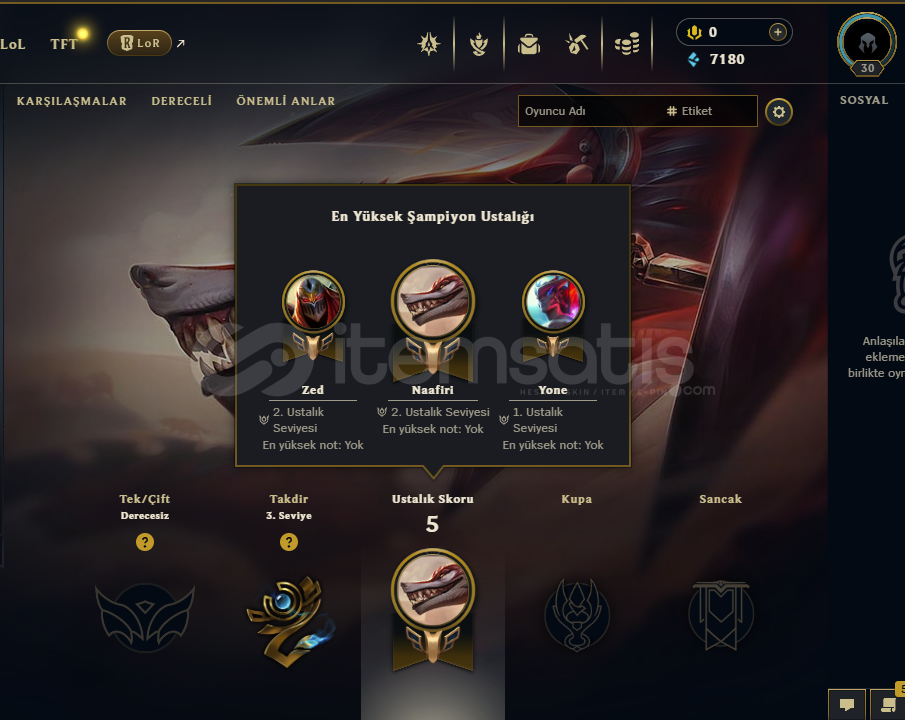Open the Clash icon in top bar
The width and height of the screenshot is (905, 720).
coord(429,44)
